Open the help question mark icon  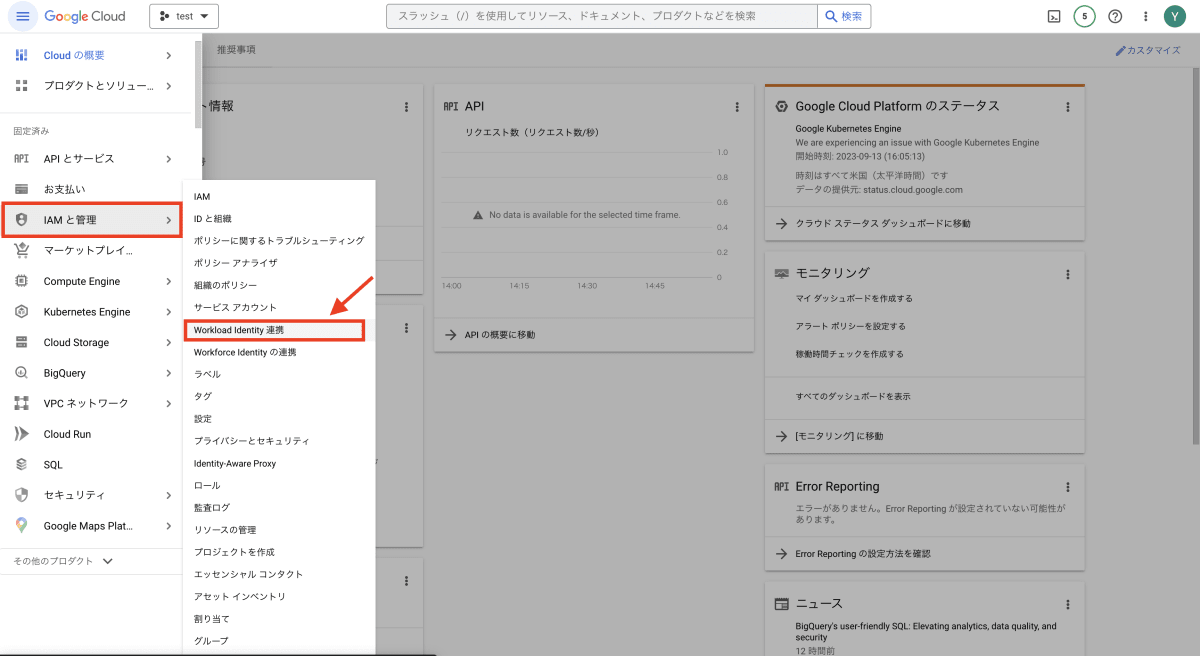pyautogui.click(x=1115, y=16)
